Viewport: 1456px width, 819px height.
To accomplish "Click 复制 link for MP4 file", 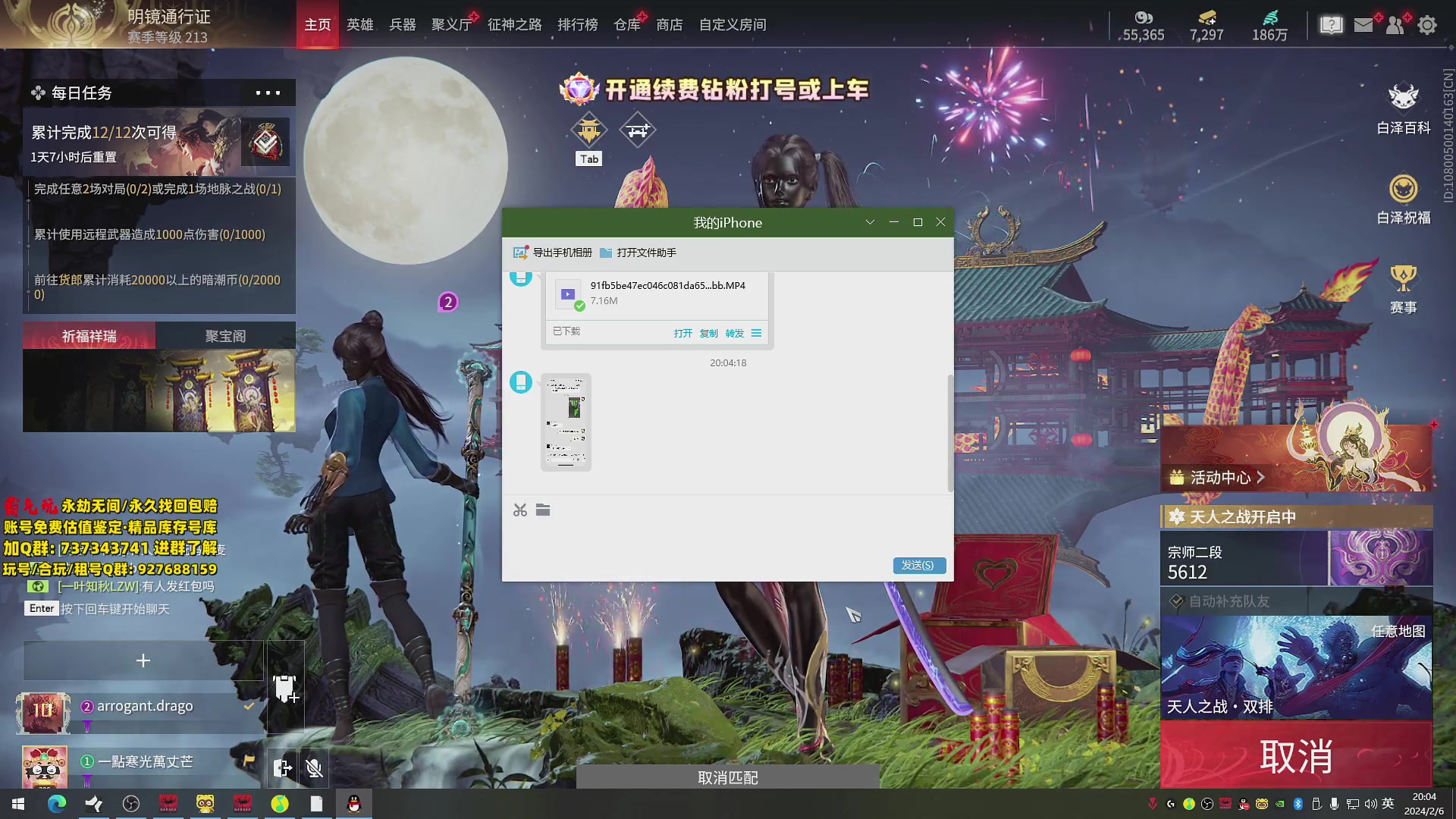I will (x=709, y=333).
